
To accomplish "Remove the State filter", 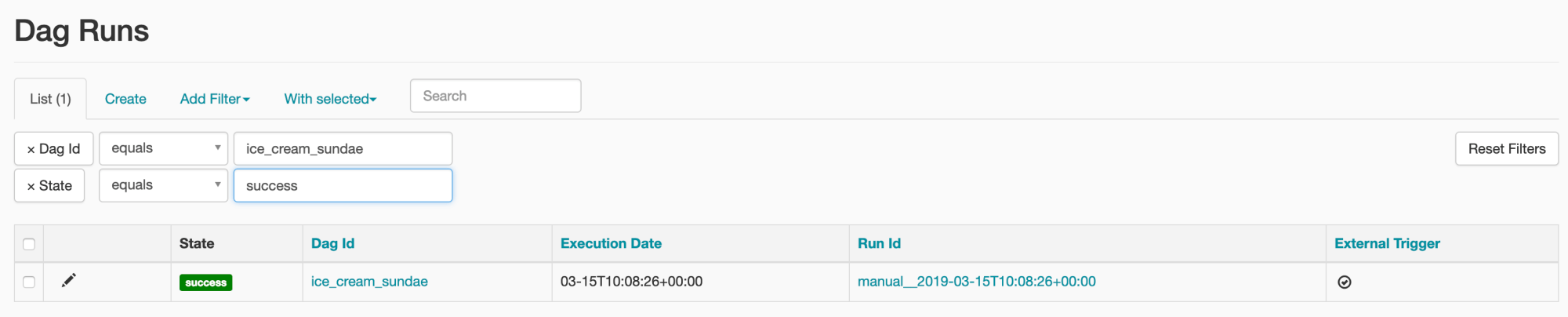I will (x=49, y=185).
